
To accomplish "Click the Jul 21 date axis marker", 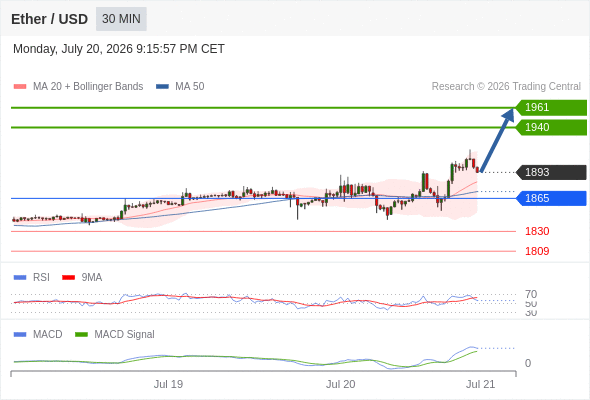I will 481,384.
